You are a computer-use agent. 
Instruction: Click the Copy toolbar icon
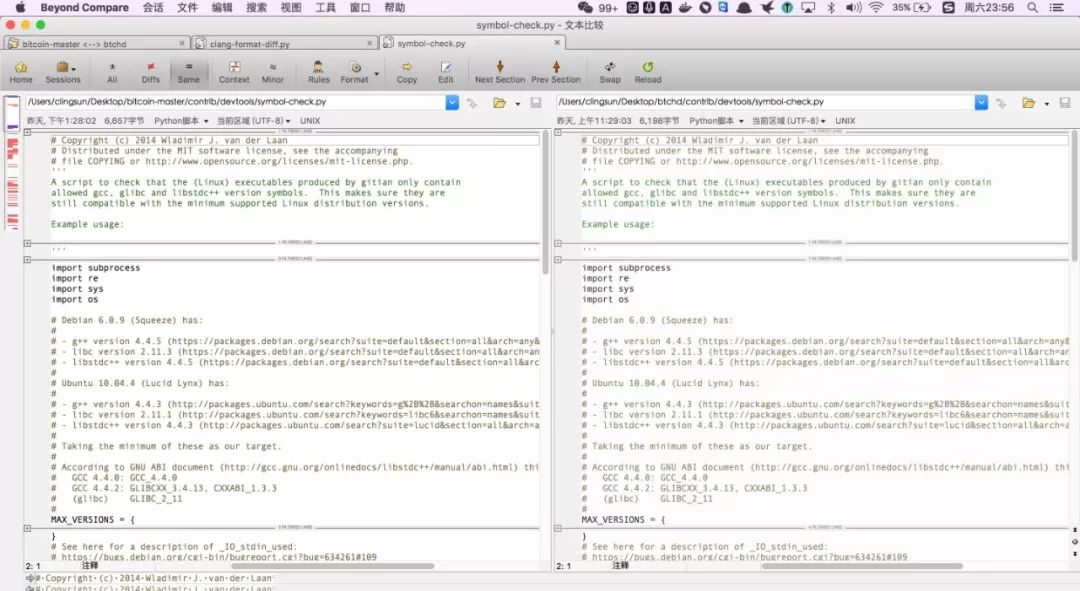coord(406,72)
